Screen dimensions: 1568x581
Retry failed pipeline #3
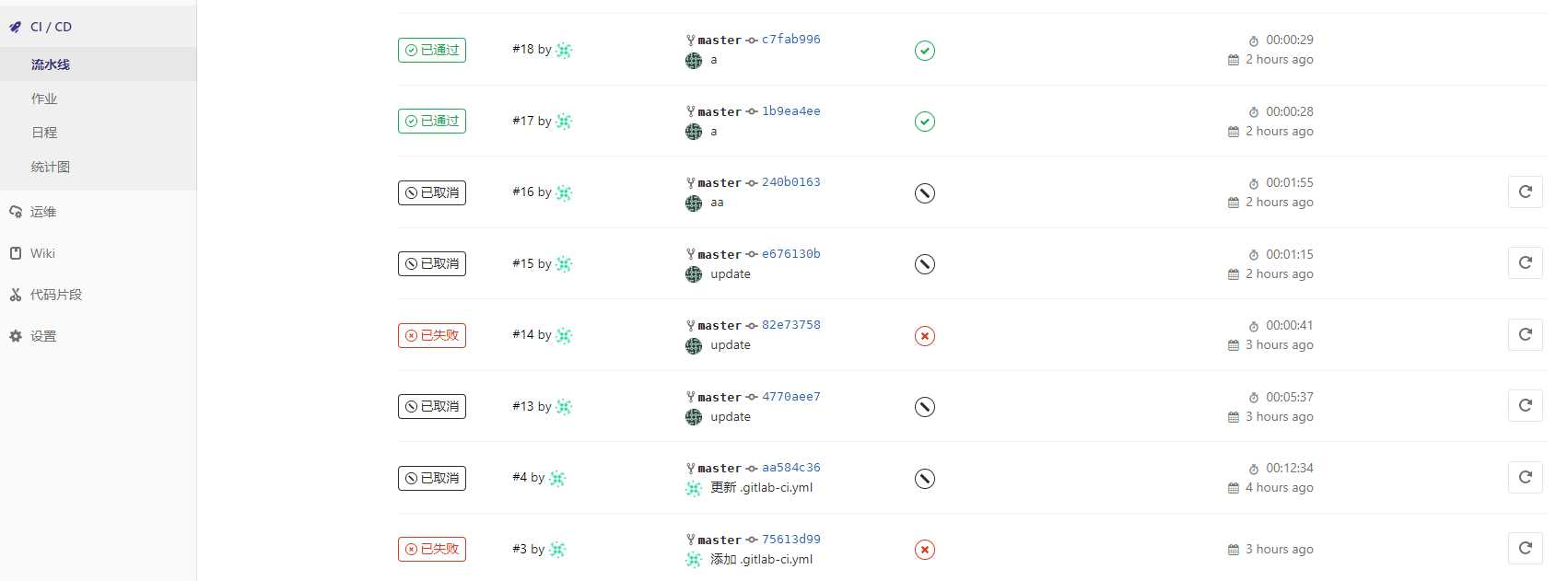pyautogui.click(x=1525, y=548)
